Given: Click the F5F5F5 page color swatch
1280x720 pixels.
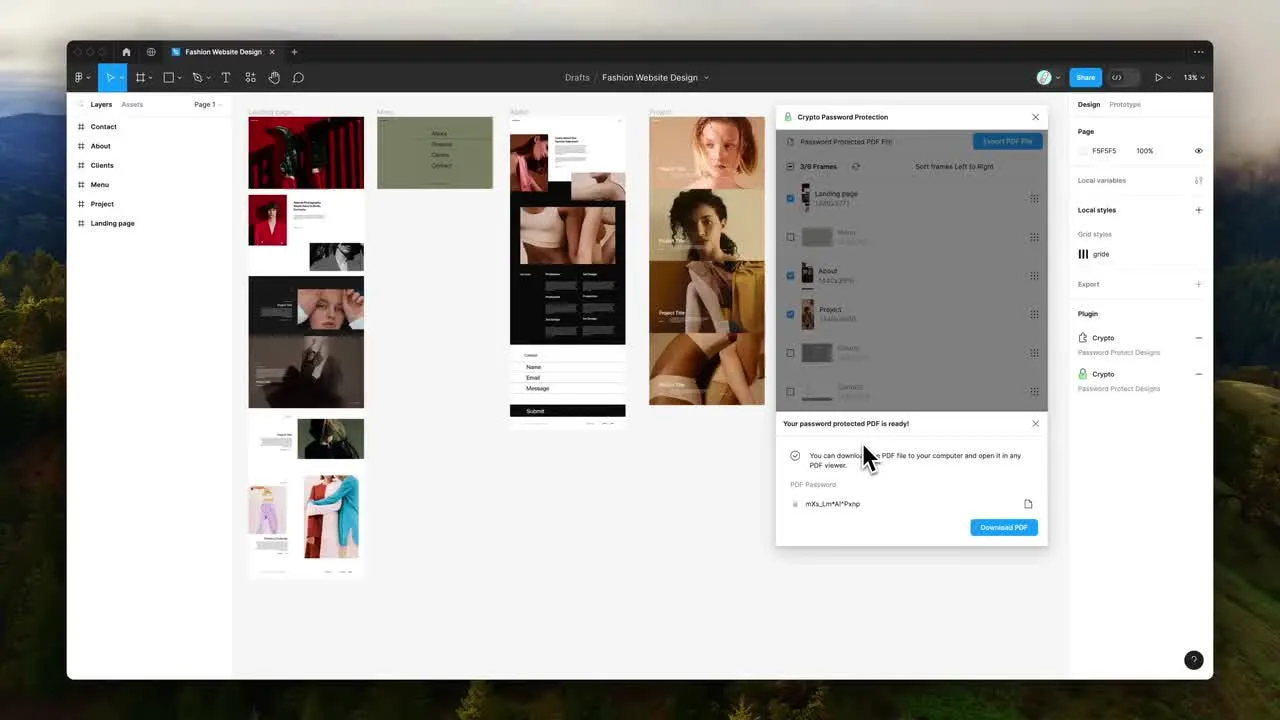Looking at the screenshot, I should click(1083, 151).
